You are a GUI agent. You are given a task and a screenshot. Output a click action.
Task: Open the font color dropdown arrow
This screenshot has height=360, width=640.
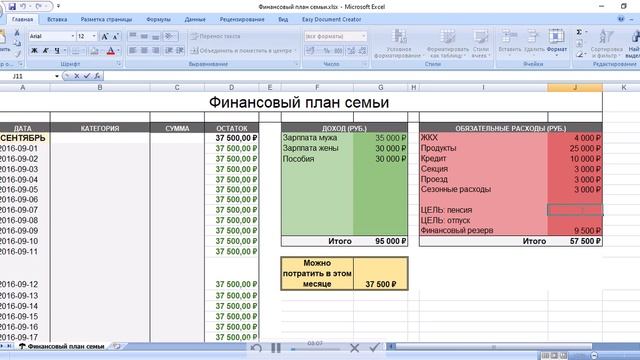coord(118,51)
